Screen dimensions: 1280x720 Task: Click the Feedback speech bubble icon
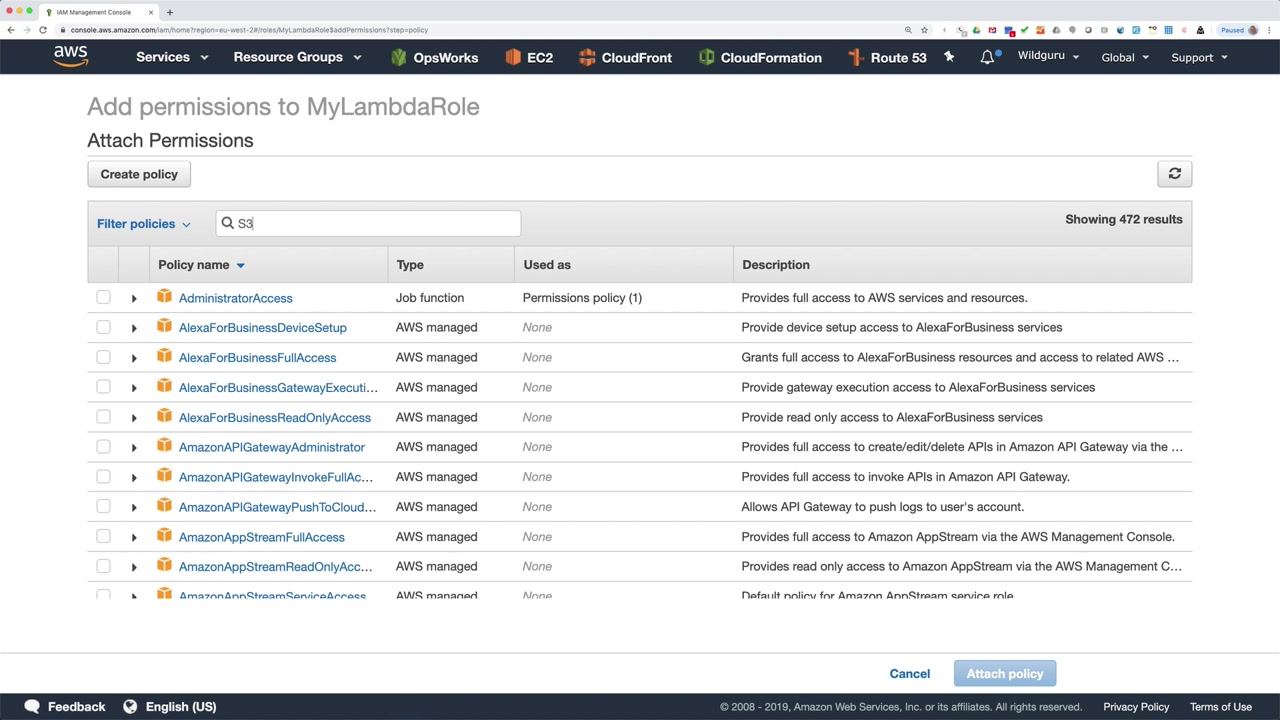click(x=32, y=706)
